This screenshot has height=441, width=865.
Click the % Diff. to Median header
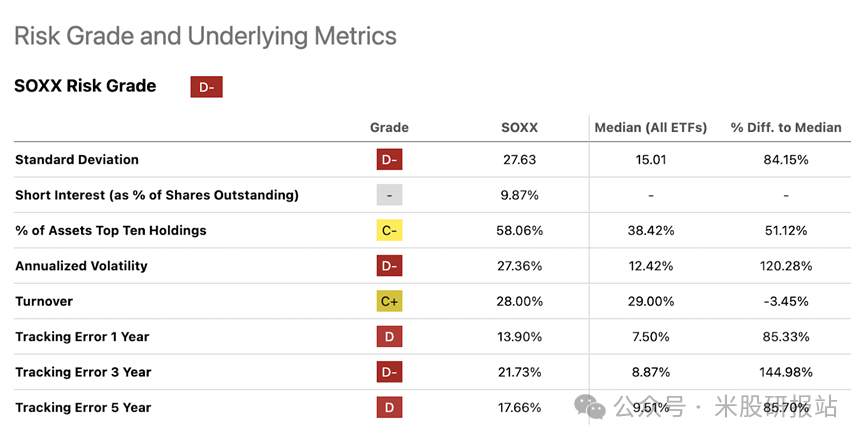point(785,128)
